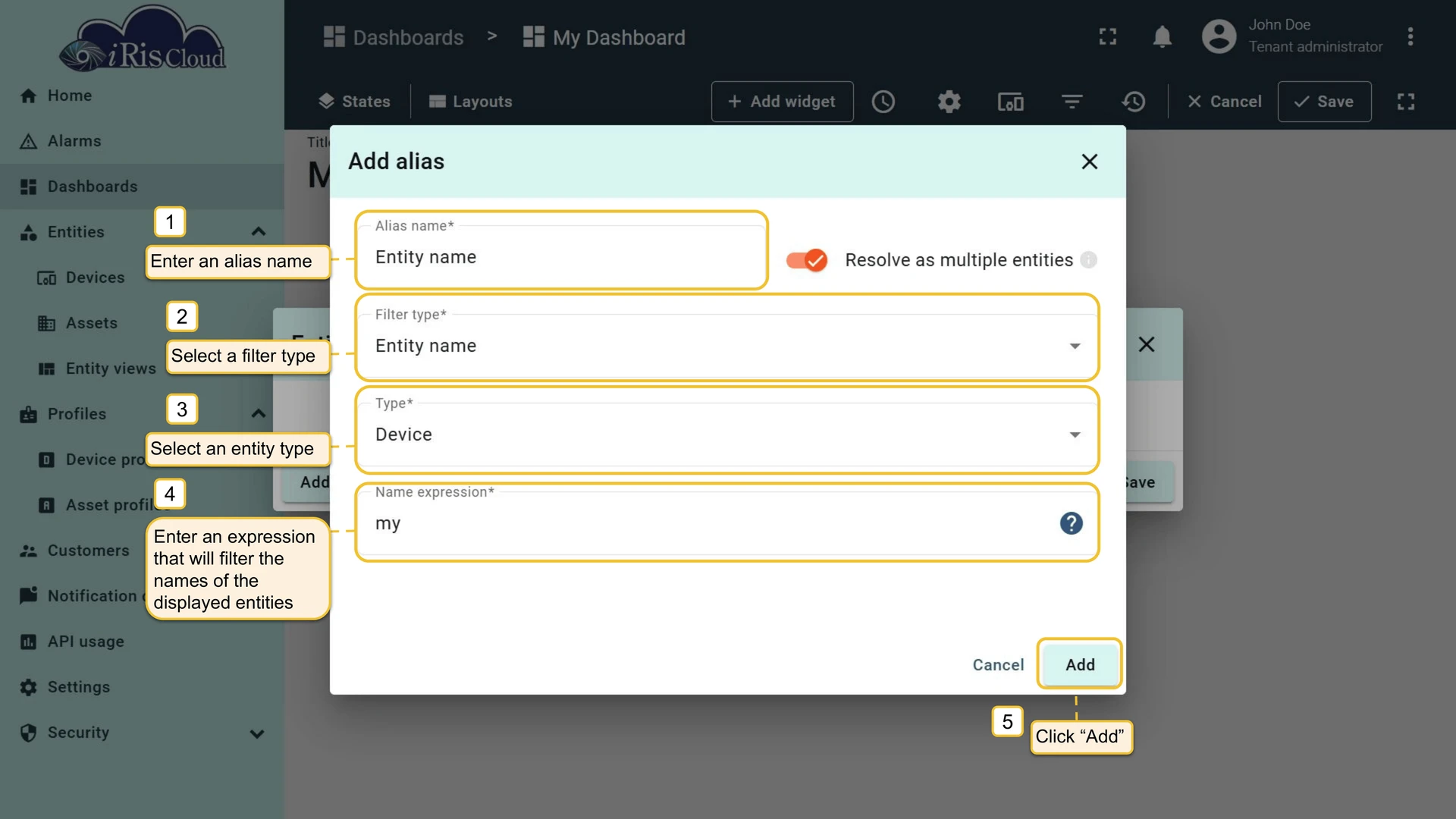Viewport: 1456px width, 819px height.
Task: Open dashboard settings gear icon
Action: pyautogui.click(x=949, y=102)
